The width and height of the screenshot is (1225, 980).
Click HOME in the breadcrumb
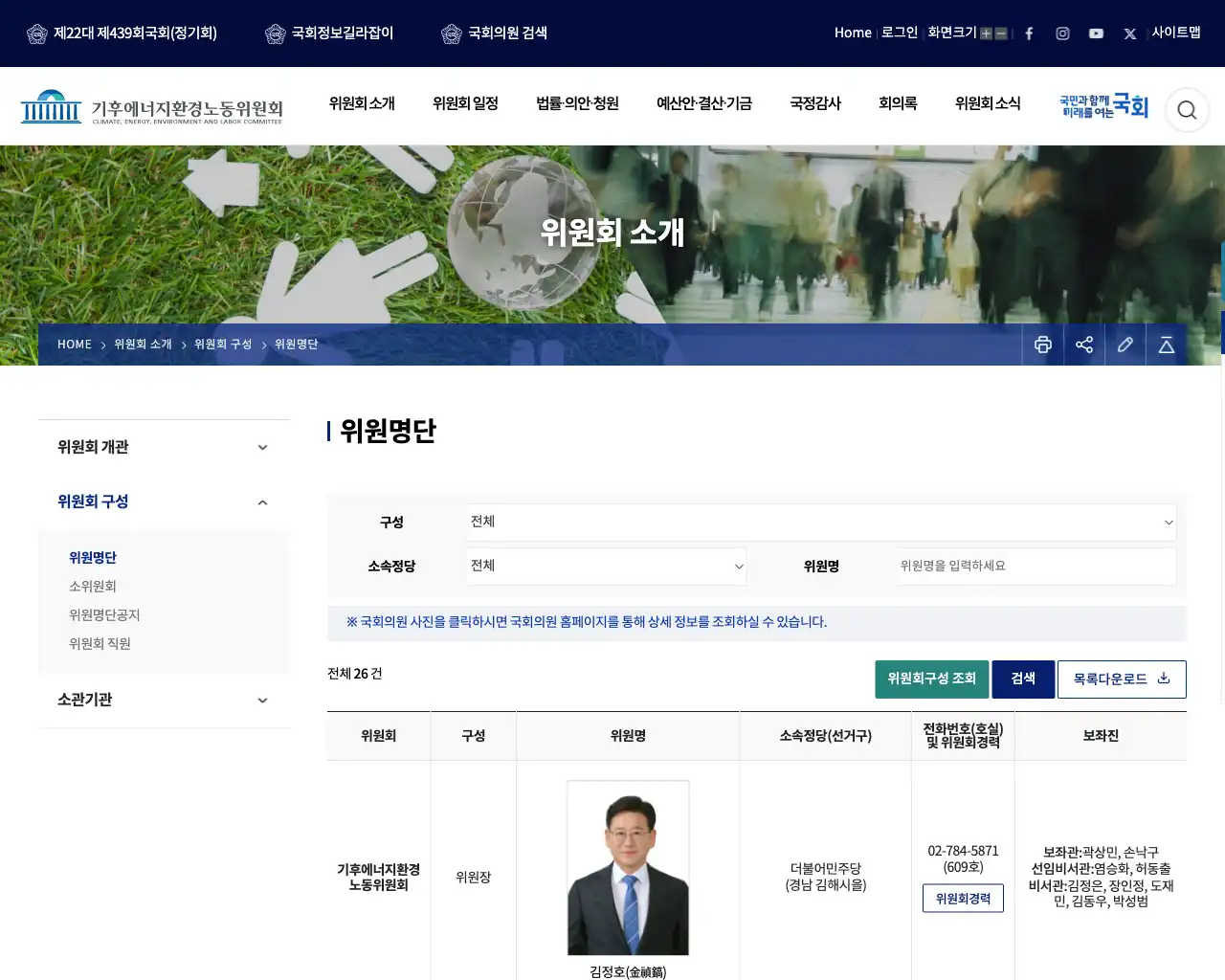75,345
